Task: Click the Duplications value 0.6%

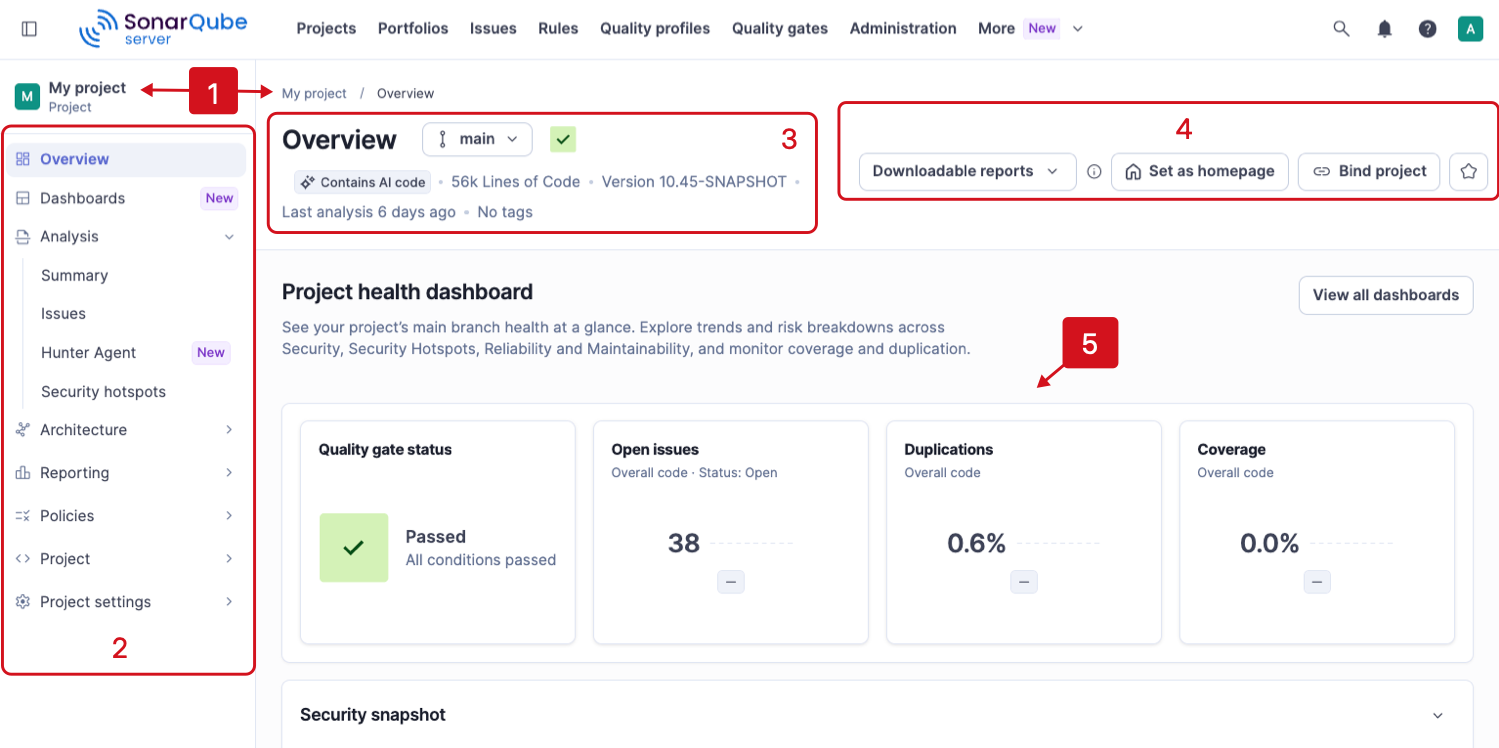Action: (x=977, y=543)
